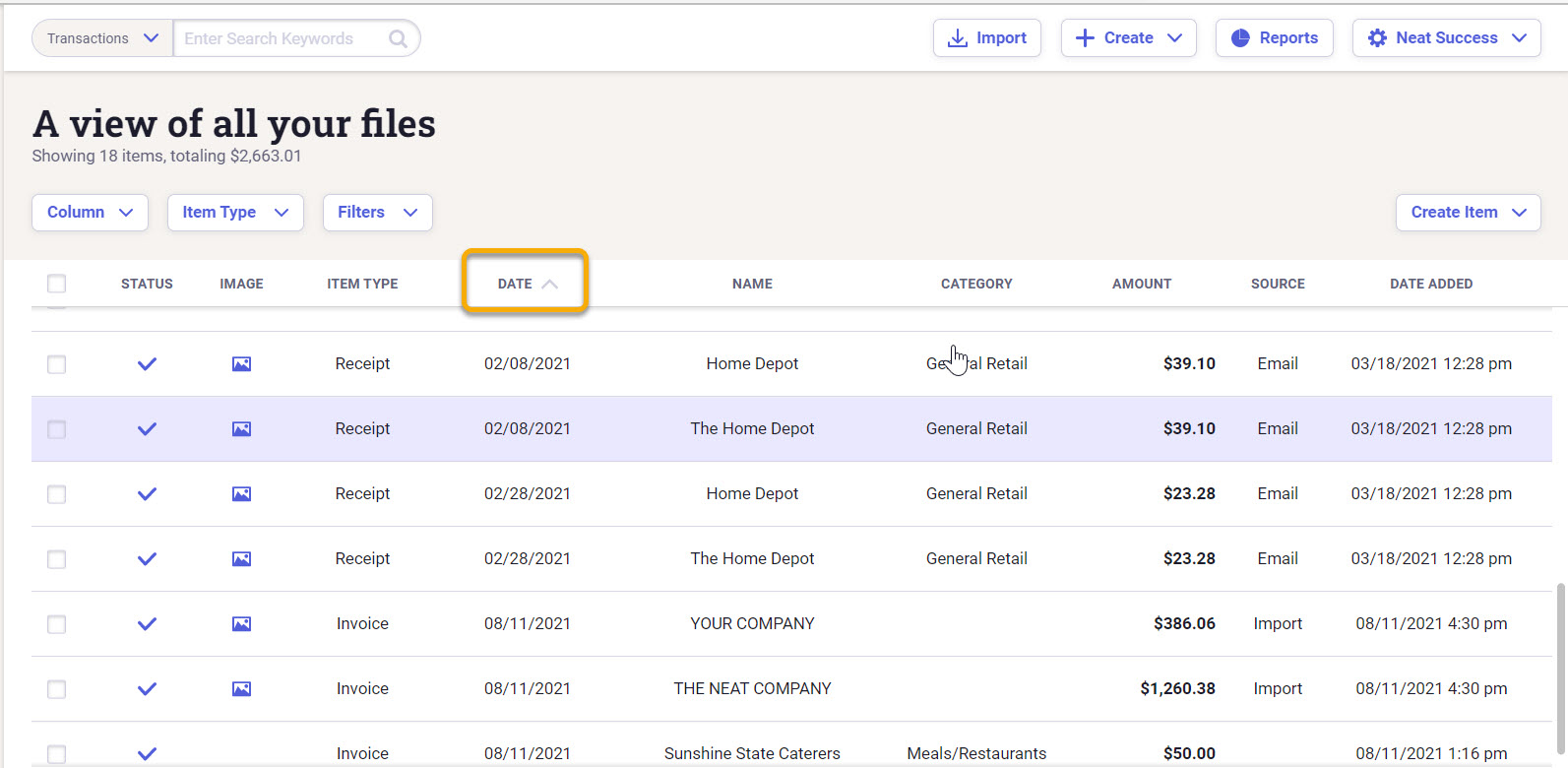Open THE NEAT COMPANY invoice name
Image resolution: width=1568 pixels, height=768 pixels.
752,689
